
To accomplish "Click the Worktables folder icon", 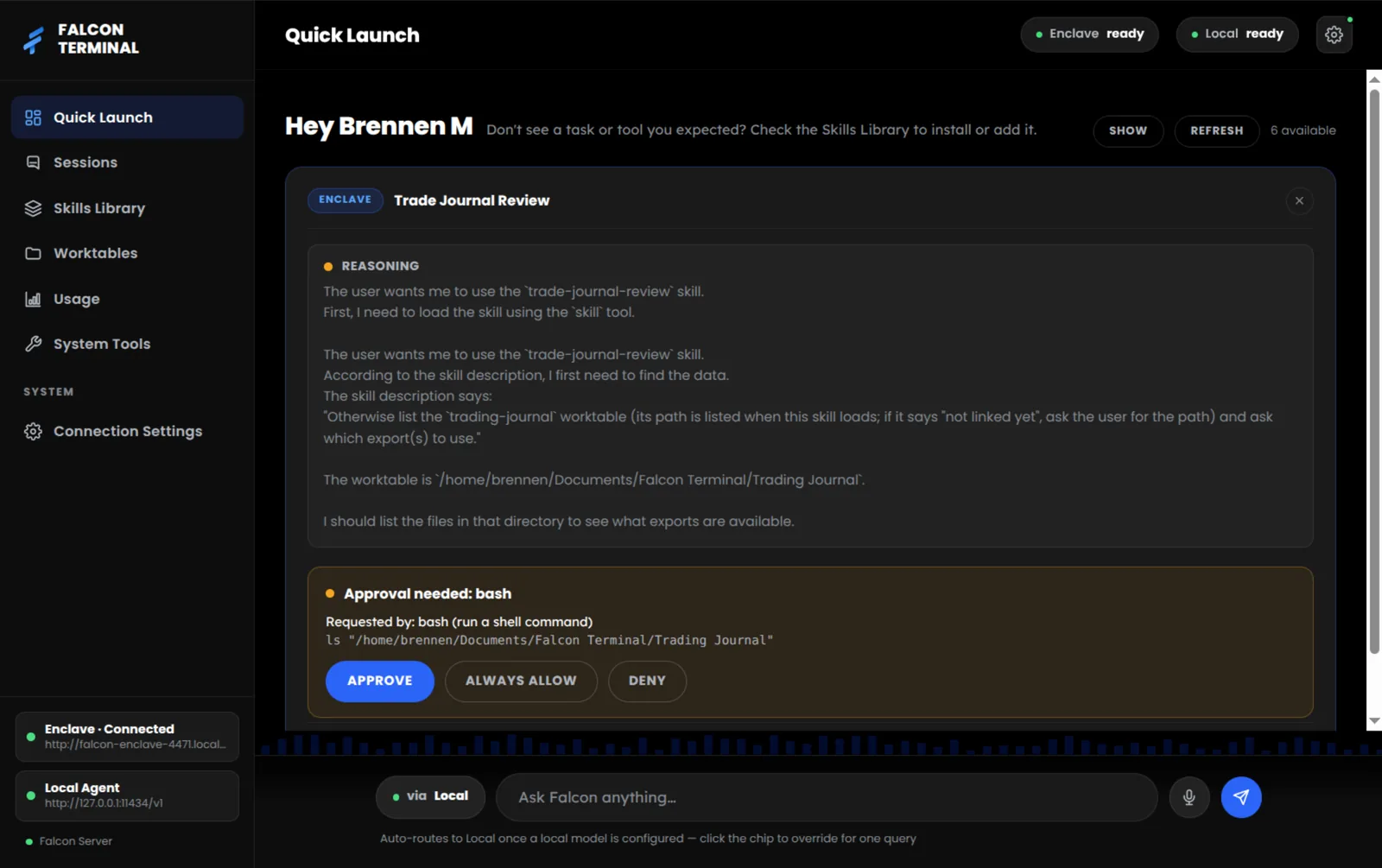I will click(33, 253).
